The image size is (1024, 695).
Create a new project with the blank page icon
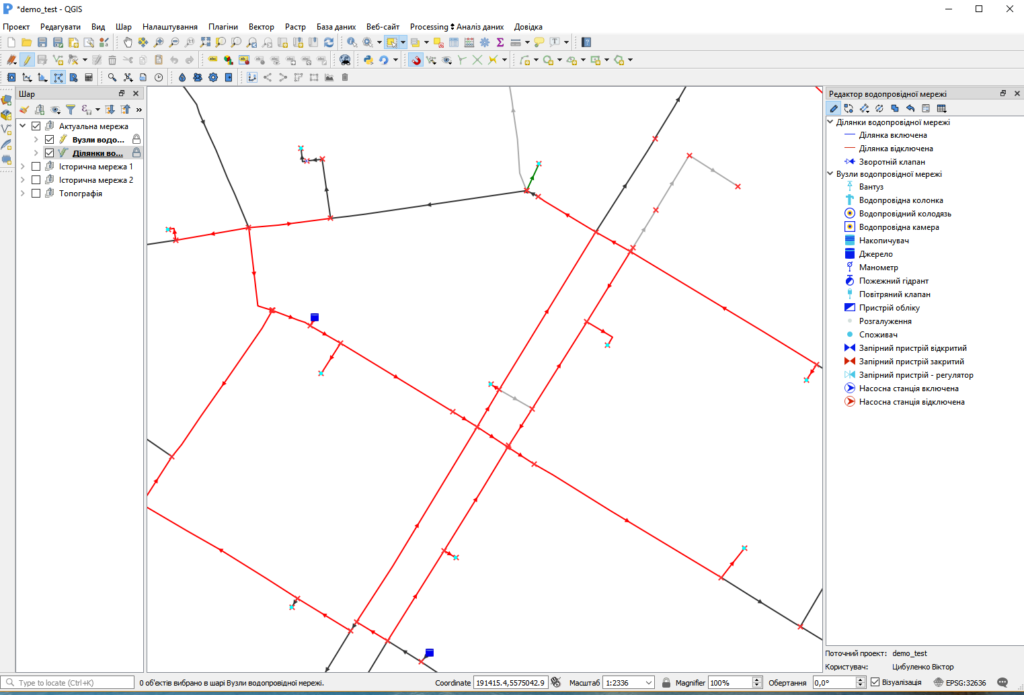click(x=11, y=42)
